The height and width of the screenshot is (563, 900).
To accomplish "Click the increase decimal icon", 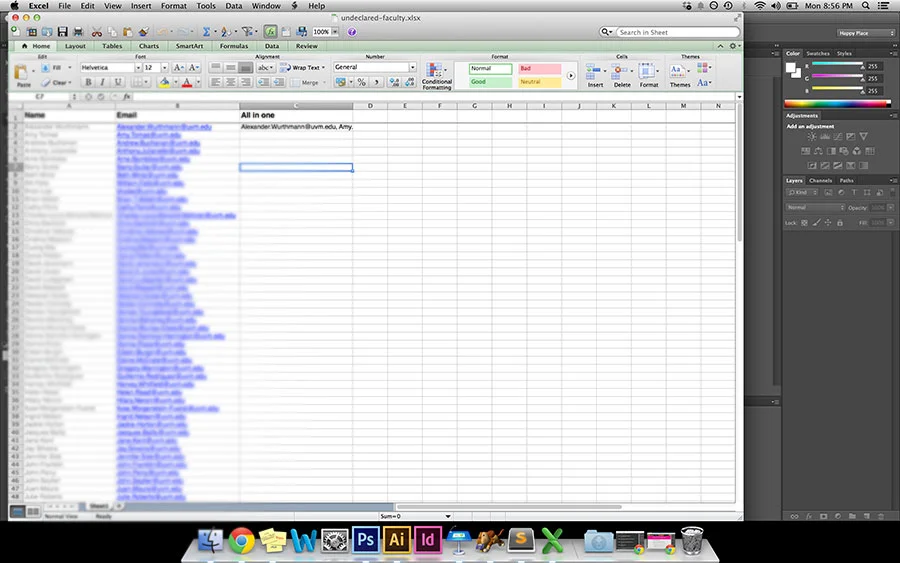I will point(394,82).
